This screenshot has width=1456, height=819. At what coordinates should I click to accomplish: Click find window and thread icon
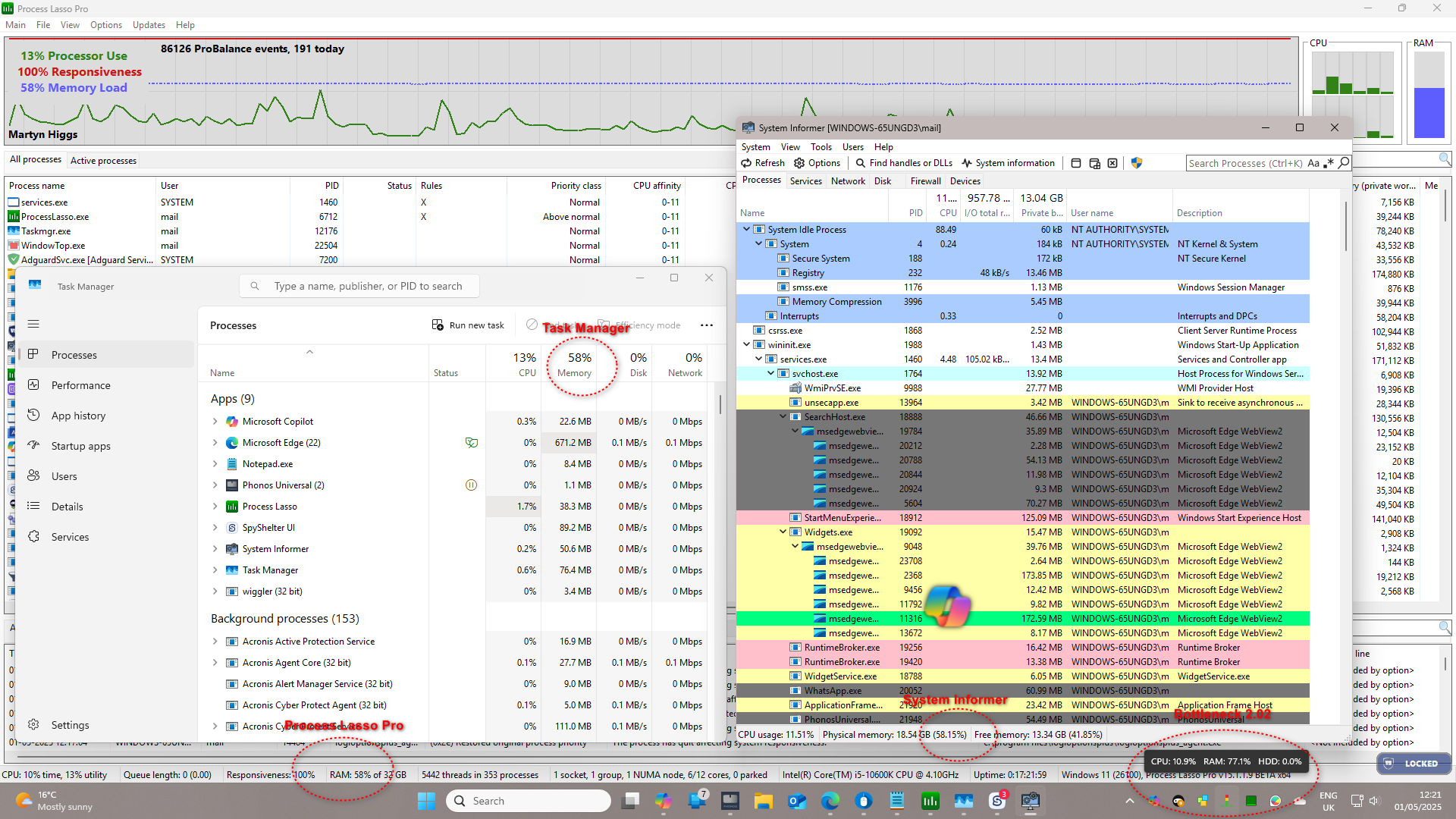[x=1094, y=163]
